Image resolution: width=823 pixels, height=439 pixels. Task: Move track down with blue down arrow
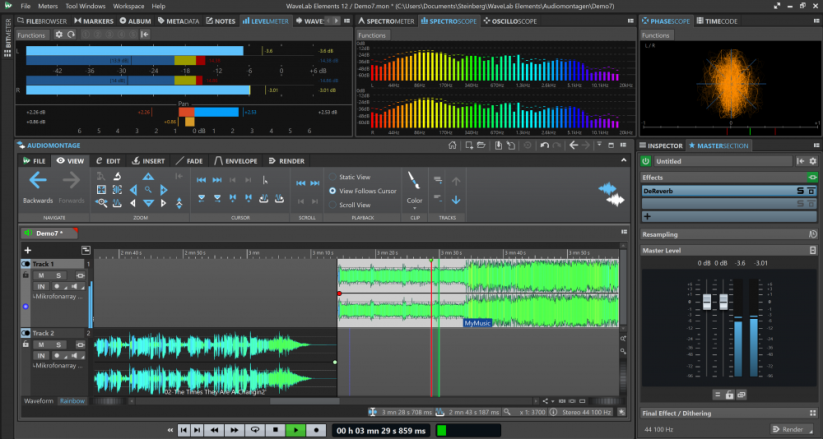(456, 200)
